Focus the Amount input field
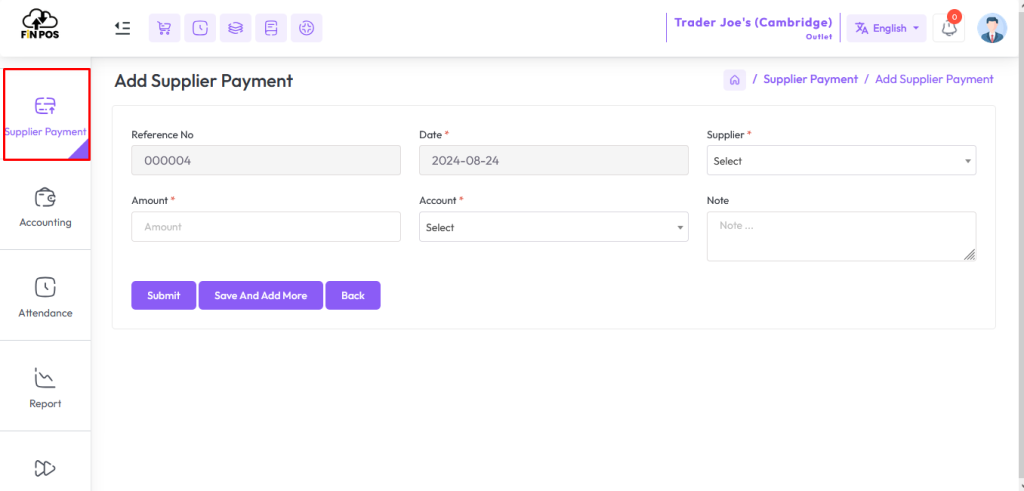This screenshot has width=1024, height=491. tap(266, 227)
